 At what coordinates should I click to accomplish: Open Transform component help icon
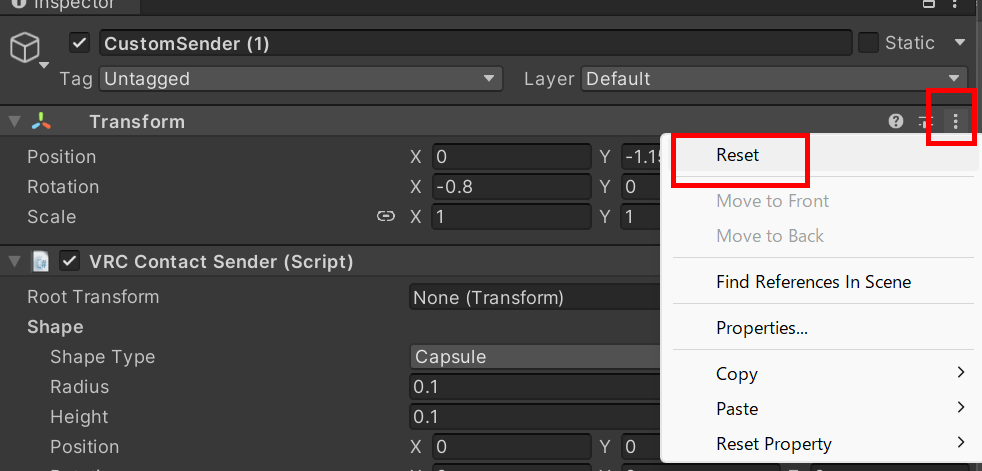[896, 122]
